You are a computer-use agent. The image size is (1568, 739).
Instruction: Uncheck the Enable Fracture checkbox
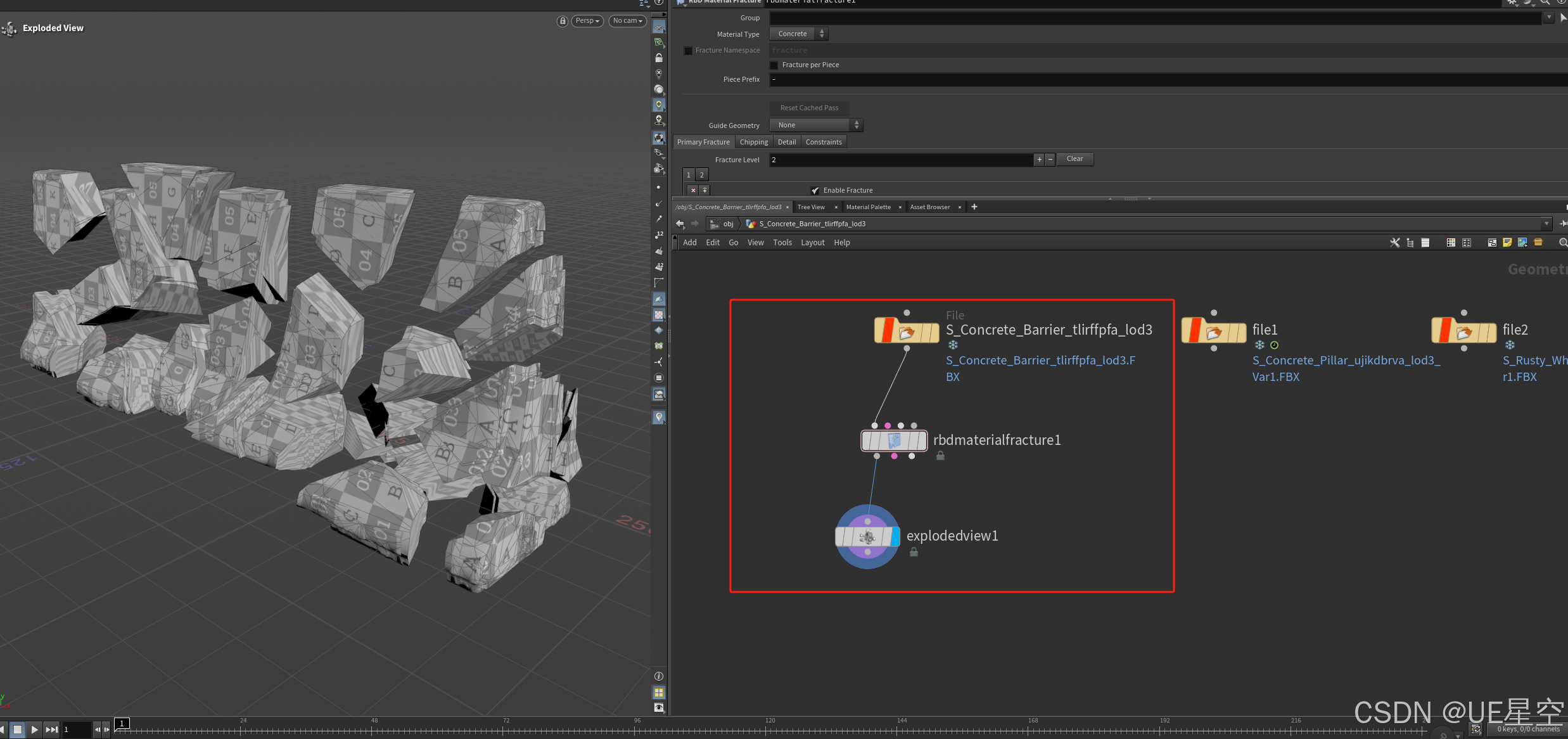(x=815, y=191)
